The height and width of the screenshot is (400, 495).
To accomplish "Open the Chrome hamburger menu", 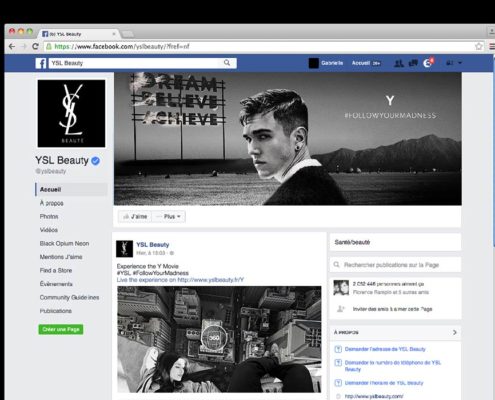I will point(492,46).
